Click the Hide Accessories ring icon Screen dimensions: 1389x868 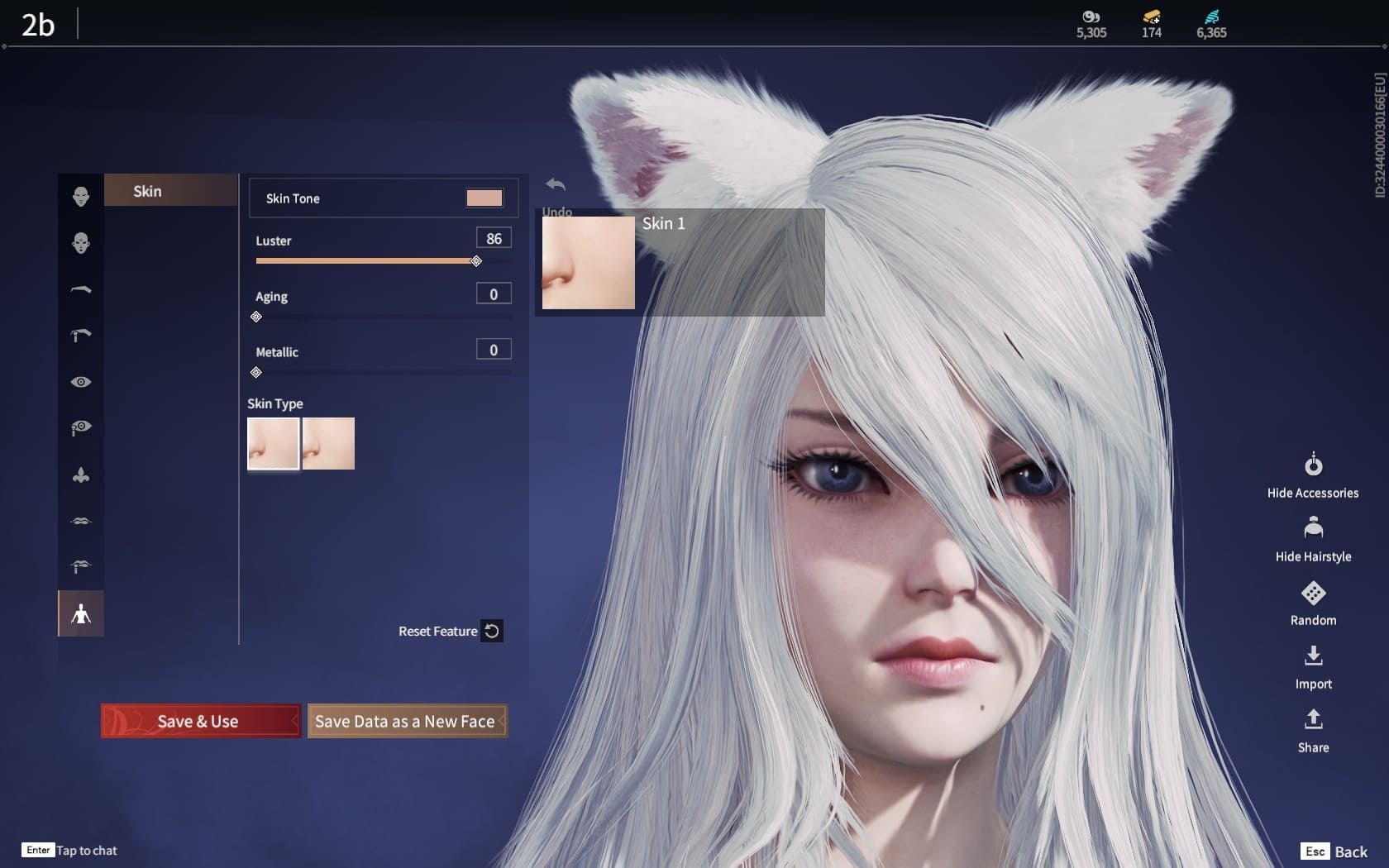click(x=1313, y=465)
